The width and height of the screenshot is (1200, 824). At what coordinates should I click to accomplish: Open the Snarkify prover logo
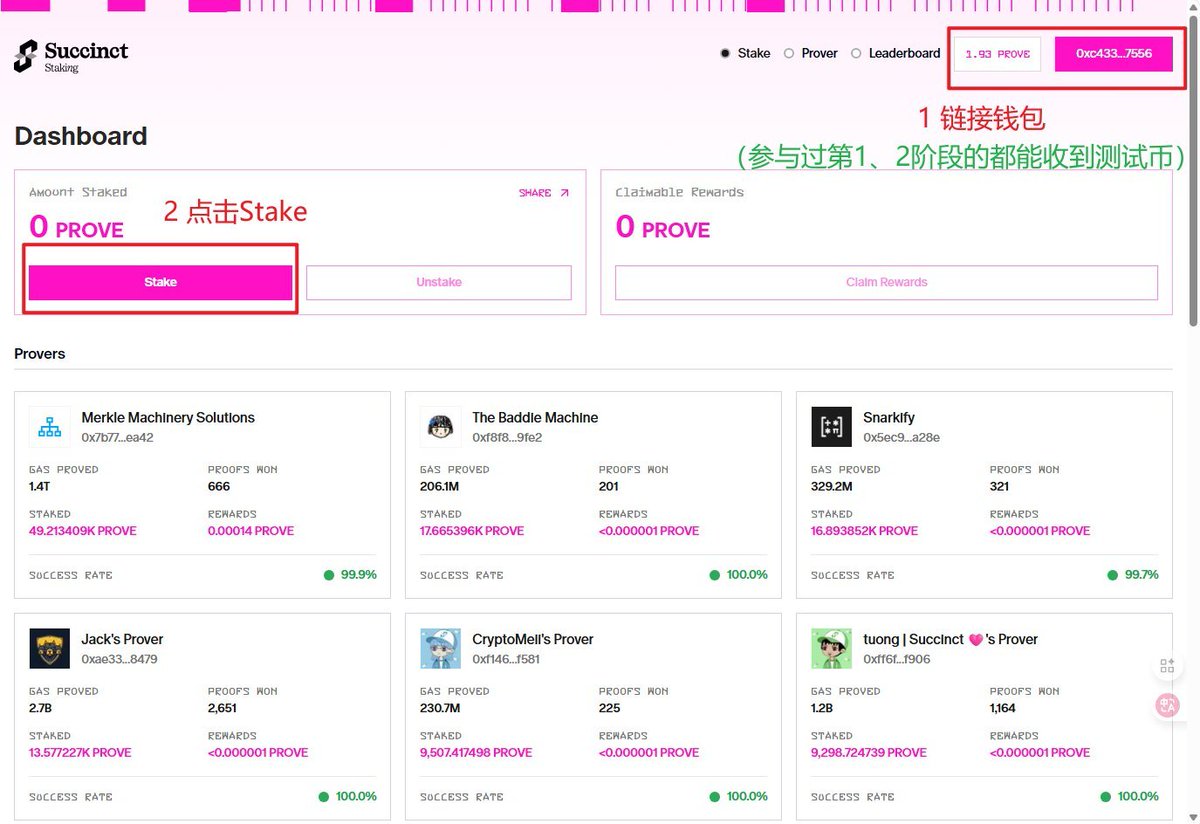tap(832, 427)
